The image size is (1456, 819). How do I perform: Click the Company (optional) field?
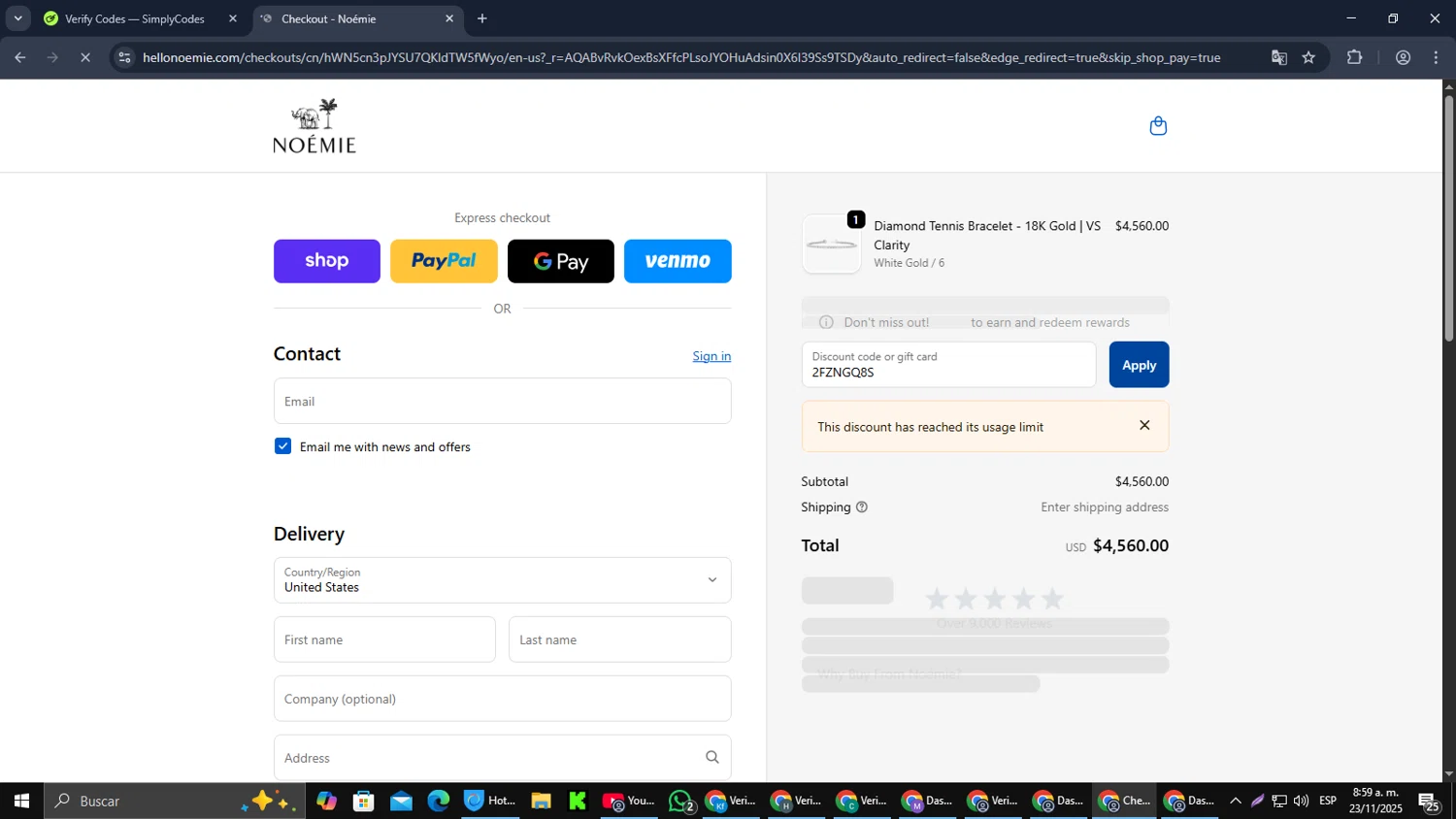coord(503,699)
